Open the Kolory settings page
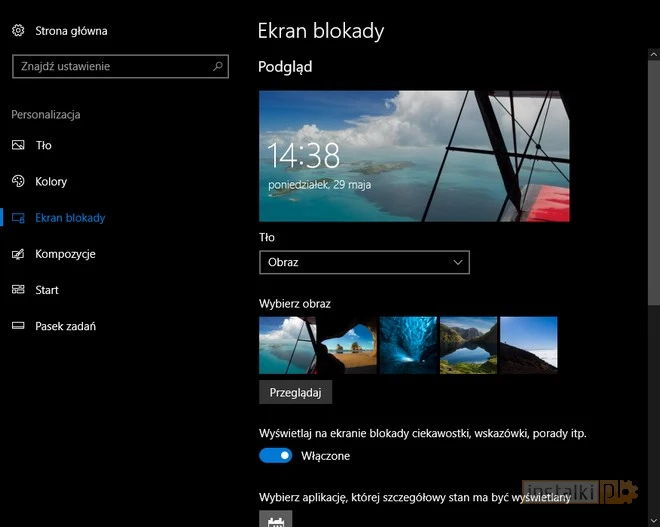This screenshot has height=527, width=660. tap(51, 182)
